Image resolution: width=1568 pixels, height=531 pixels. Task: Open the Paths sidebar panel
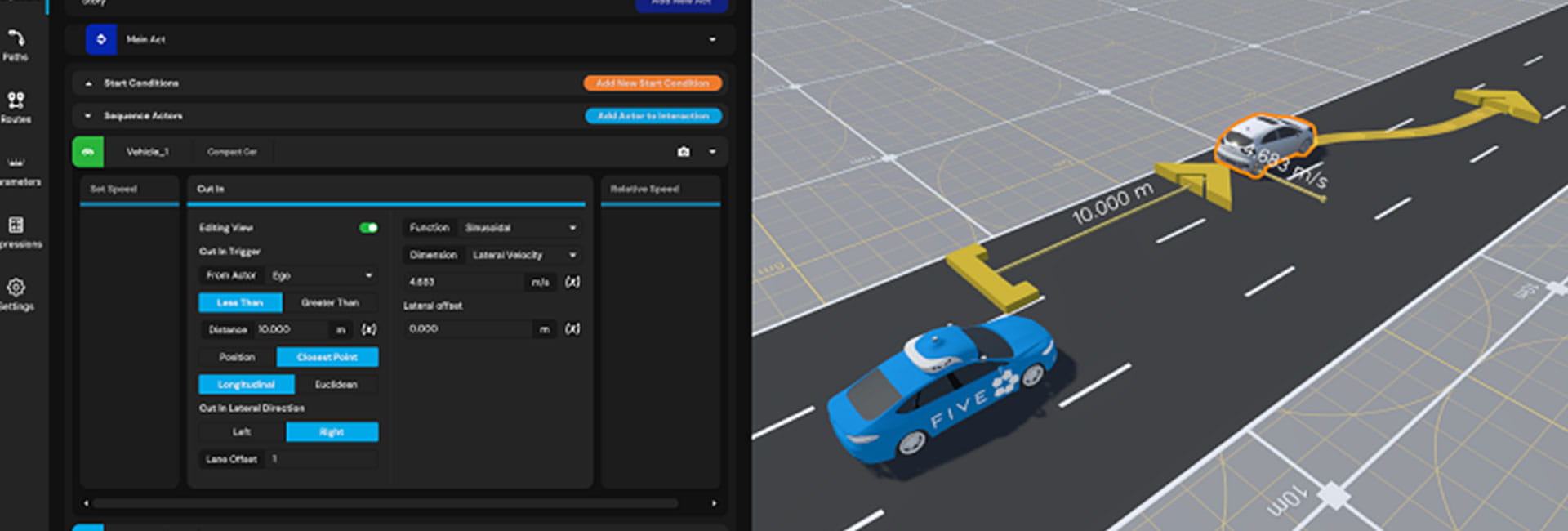click(16, 45)
